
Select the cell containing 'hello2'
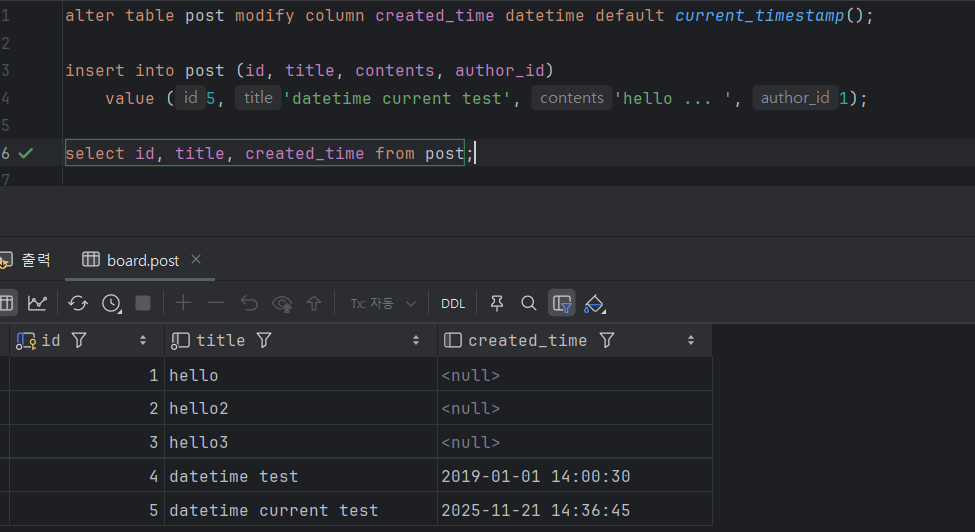pyautogui.click(x=301, y=408)
